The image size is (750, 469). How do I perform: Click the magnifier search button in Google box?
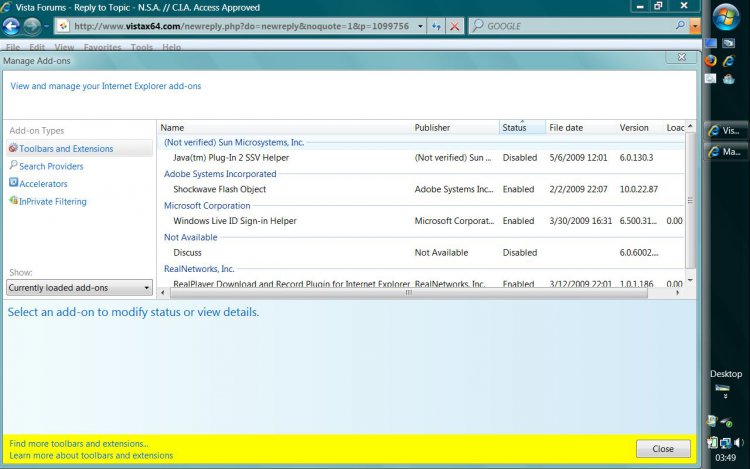coord(680,26)
